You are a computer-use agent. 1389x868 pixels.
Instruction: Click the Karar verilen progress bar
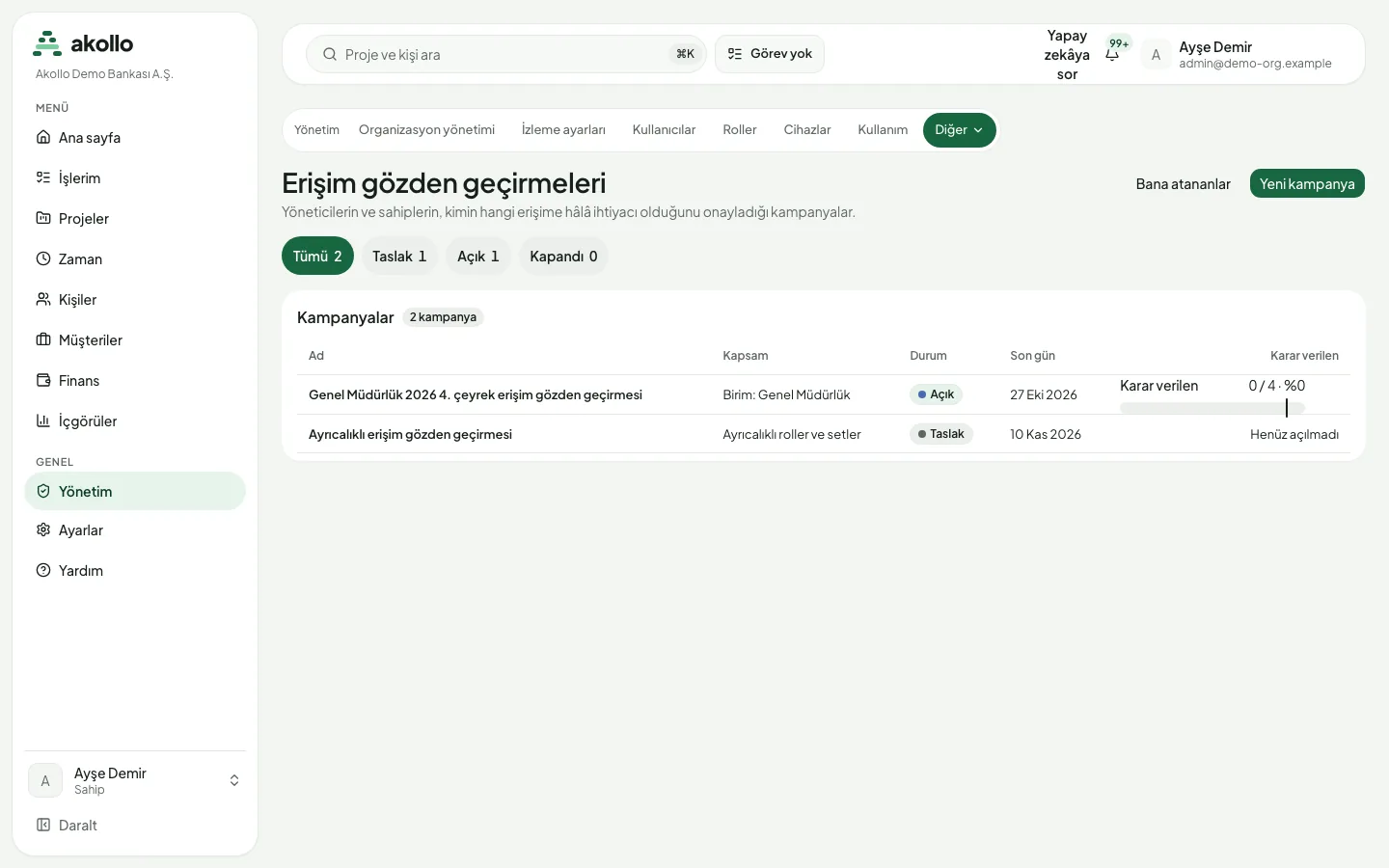pyautogui.click(x=1212, y=408)
